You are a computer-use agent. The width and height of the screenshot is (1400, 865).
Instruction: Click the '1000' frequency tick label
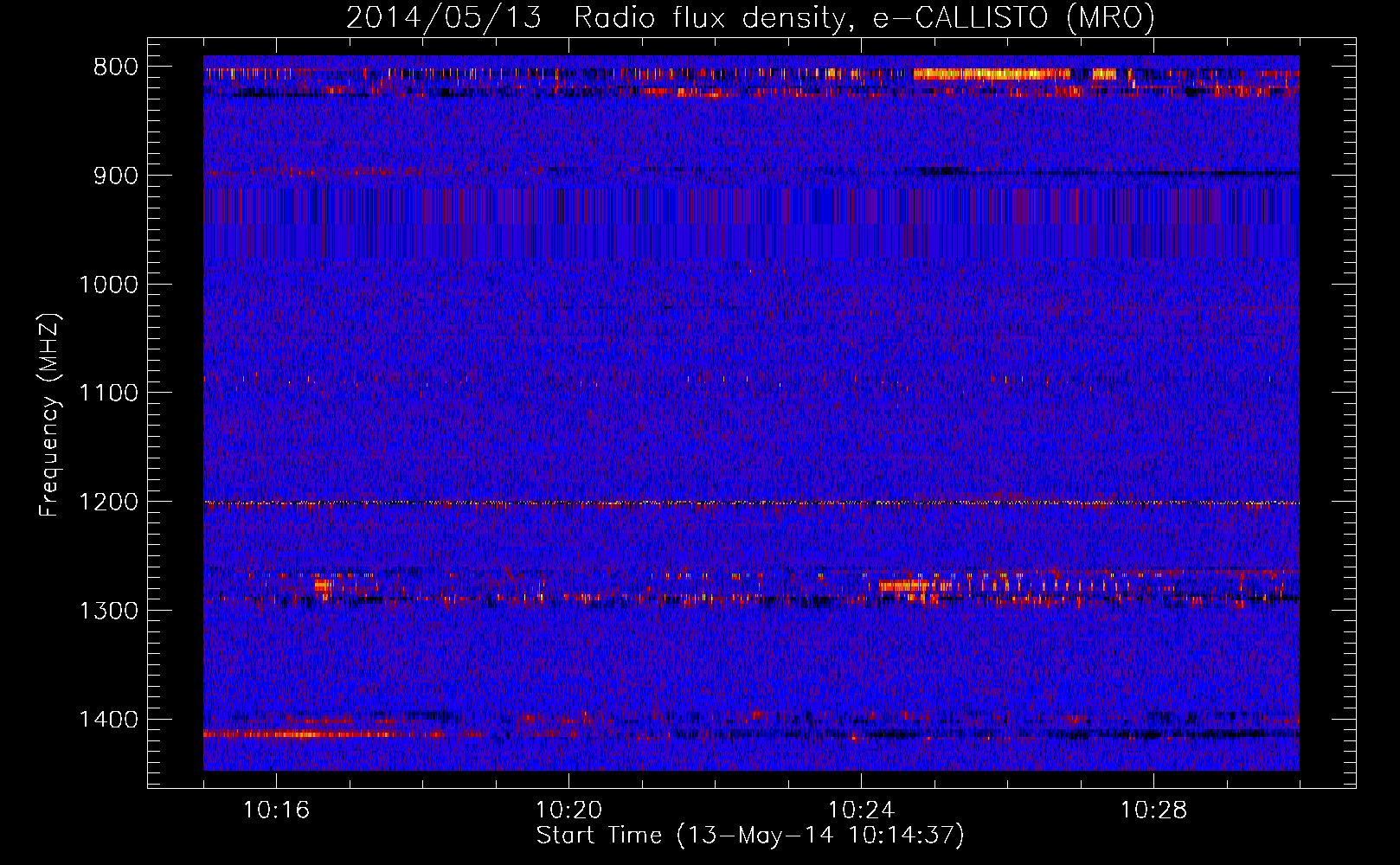(x=108, y=285)
